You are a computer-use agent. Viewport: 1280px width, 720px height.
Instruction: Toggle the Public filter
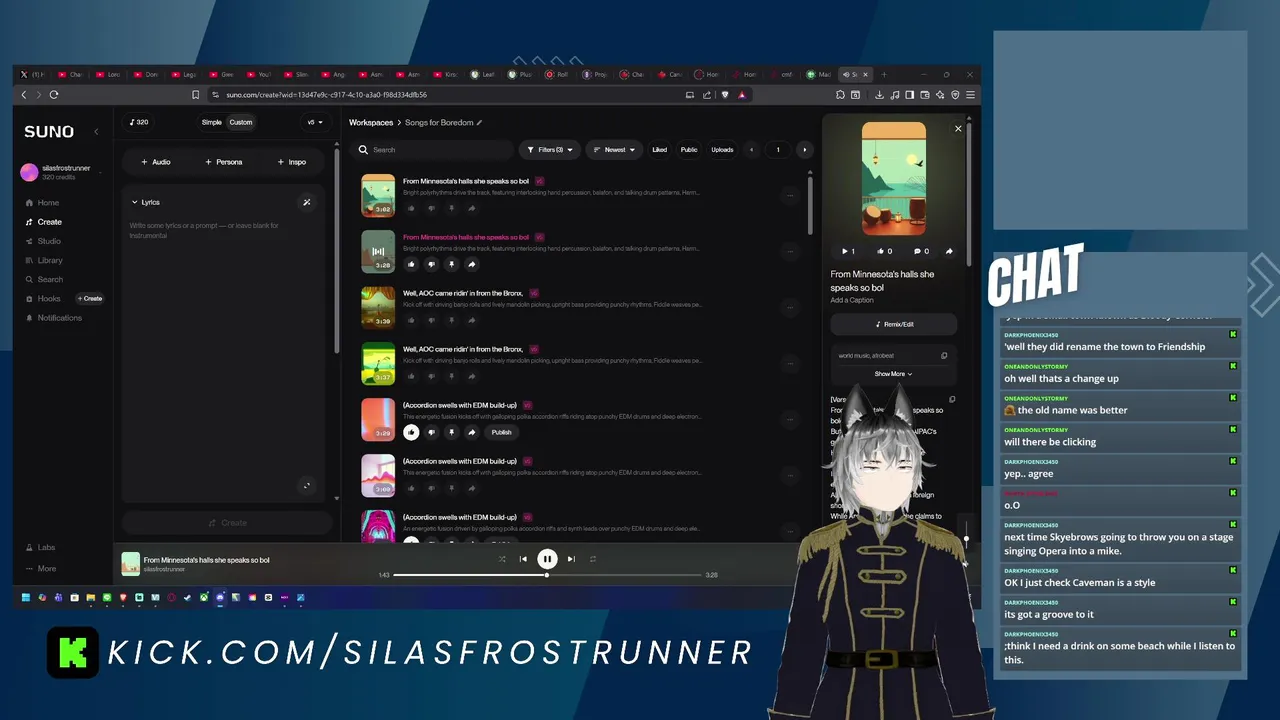point(689,150)
